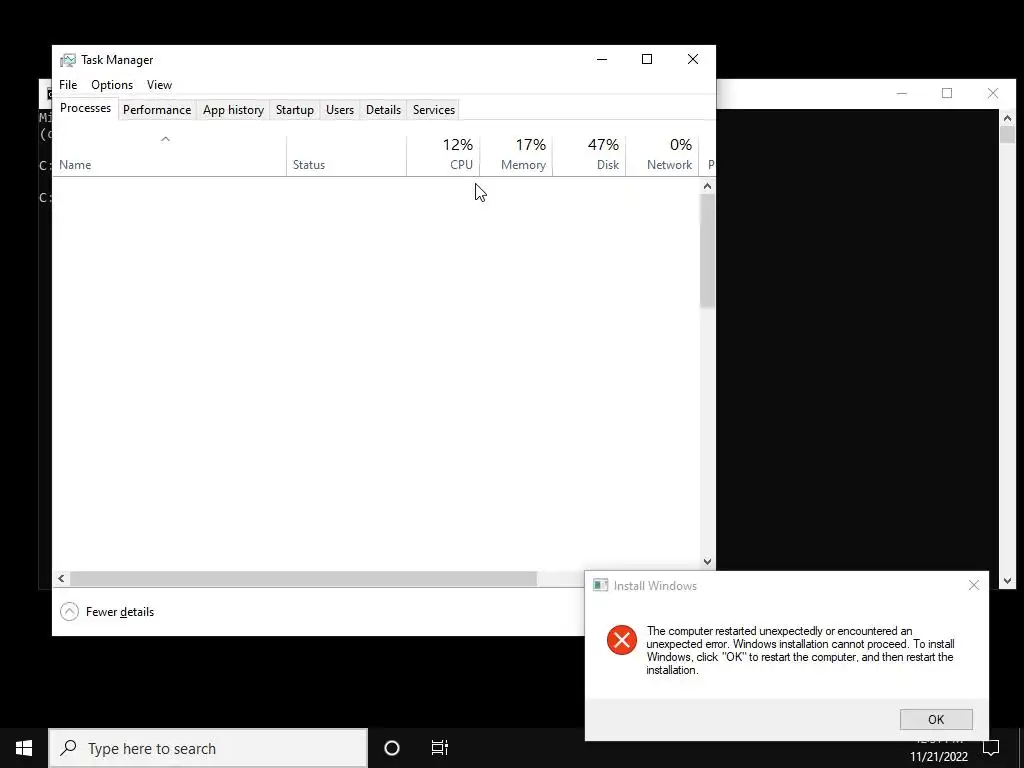Sort by the 0% Network column
Image resolution: width=1024 pixels, height=768 pixels.
(x=662, y=156)
